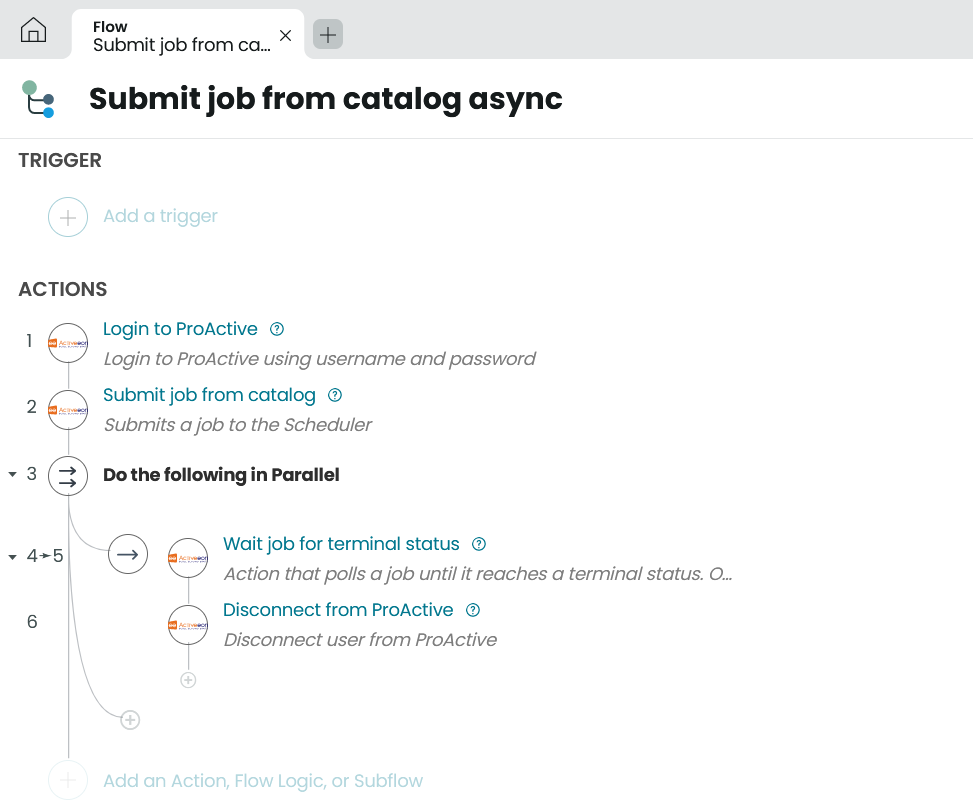Open a new tab with plus button
This screenshot has width=973, height=808.
(x=328, y=34)
